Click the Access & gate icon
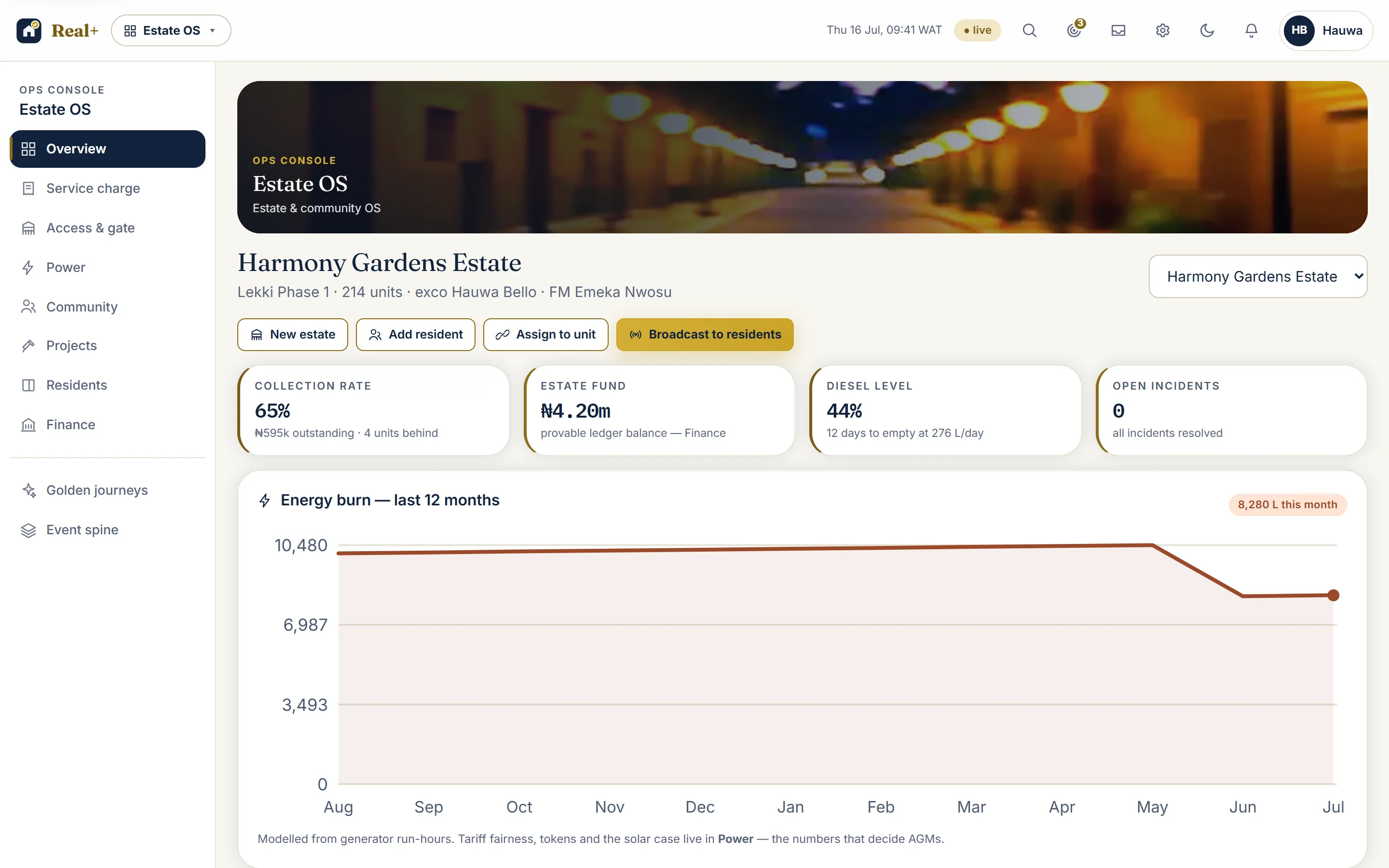The width and height of the screenshot is (1389, 868). click(28, 228)
